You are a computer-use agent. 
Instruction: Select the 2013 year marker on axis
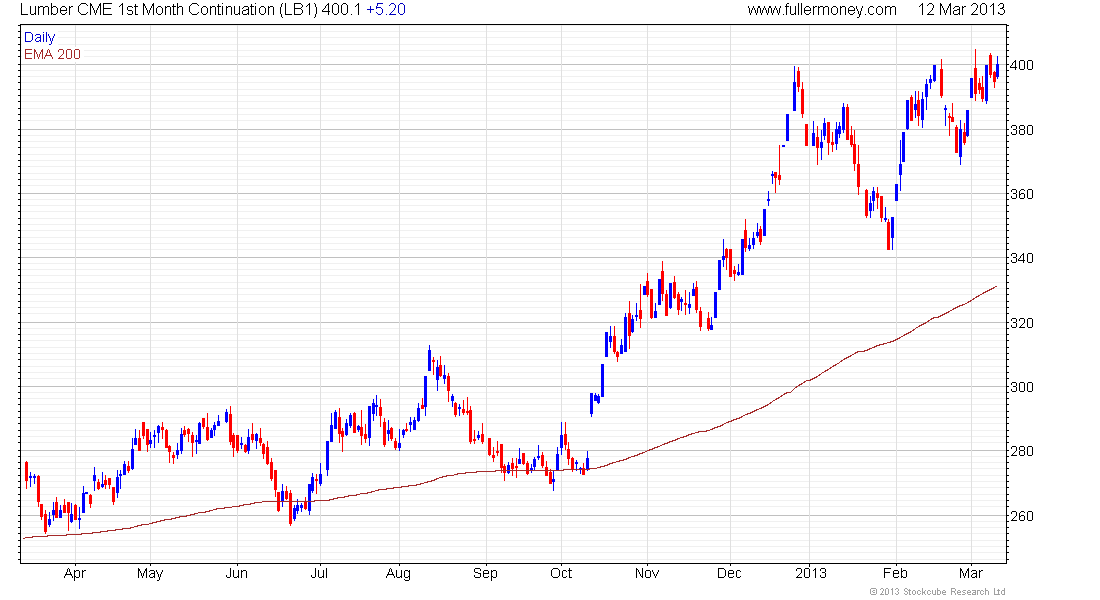pos(809,574)
